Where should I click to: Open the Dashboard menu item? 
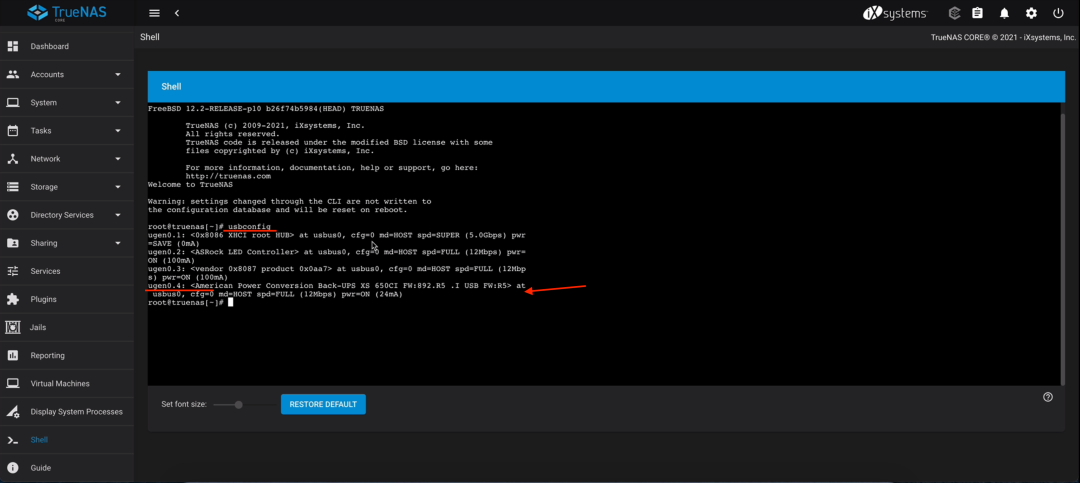click(x=67, y=46)
